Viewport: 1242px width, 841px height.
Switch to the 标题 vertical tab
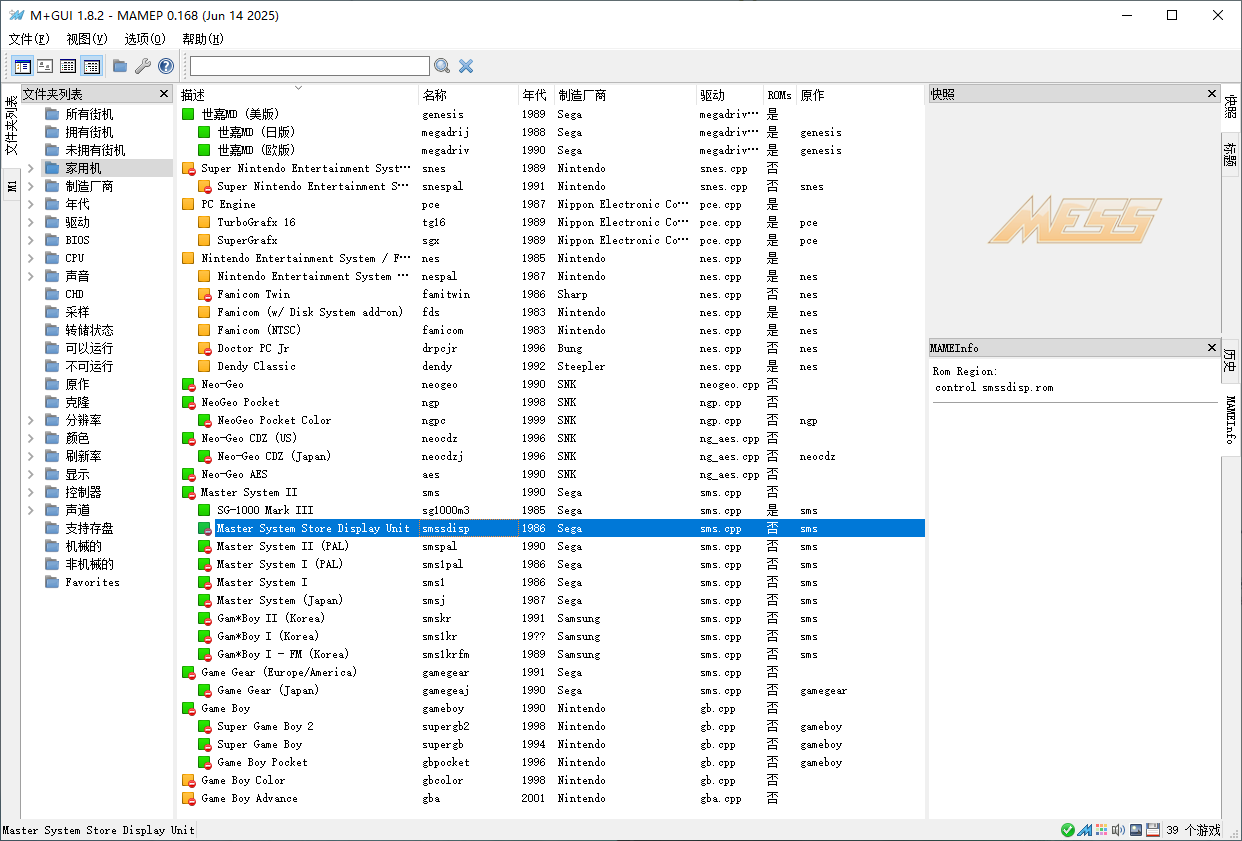pos(1231,154)
